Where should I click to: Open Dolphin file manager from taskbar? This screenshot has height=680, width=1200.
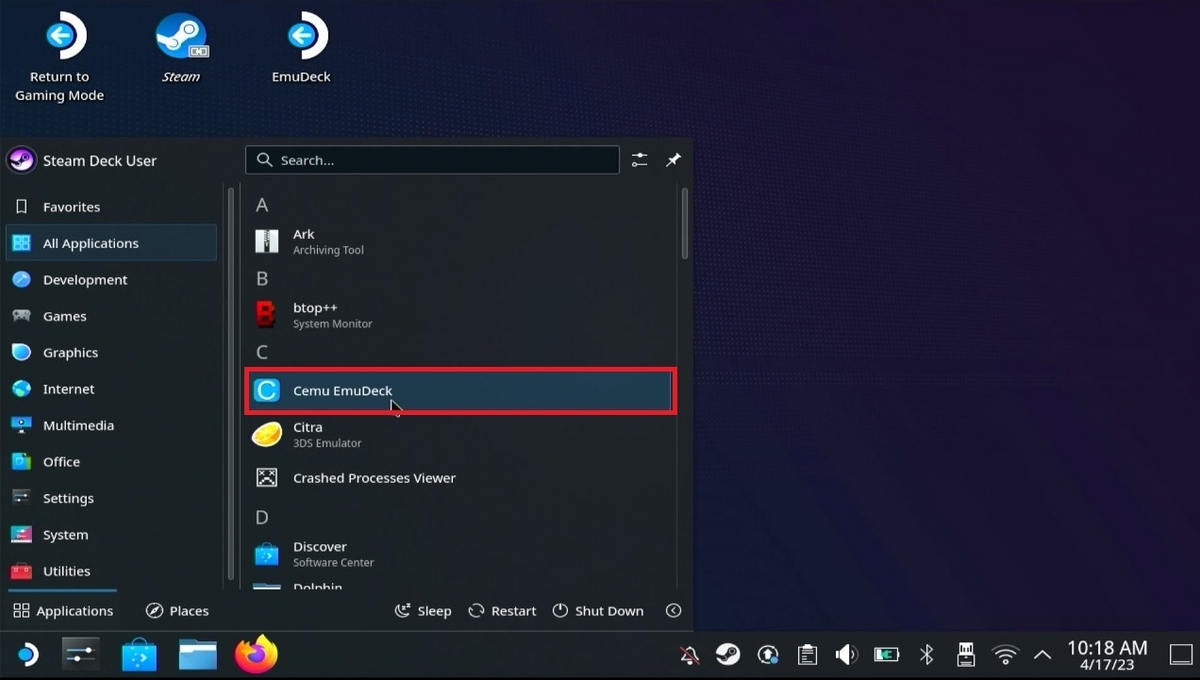(198, 655)
